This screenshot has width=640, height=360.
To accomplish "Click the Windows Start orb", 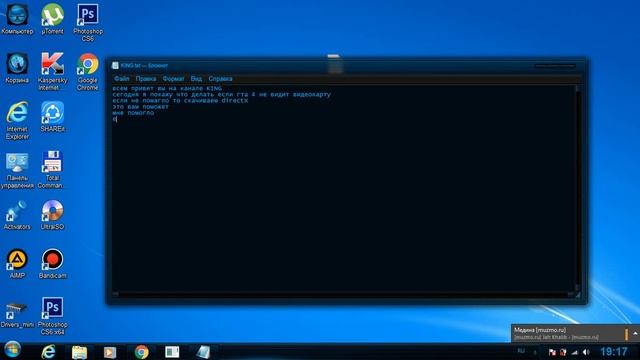I will [12, 350].
